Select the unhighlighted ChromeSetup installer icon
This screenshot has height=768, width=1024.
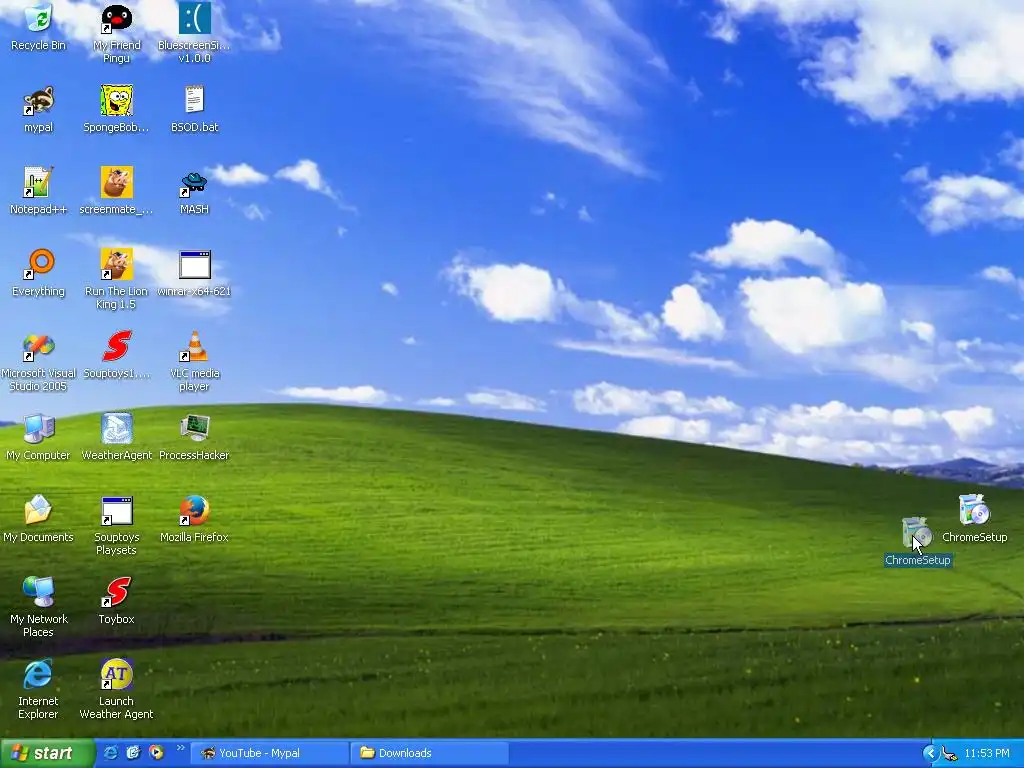pyautogui.click(x=974, y=519)
